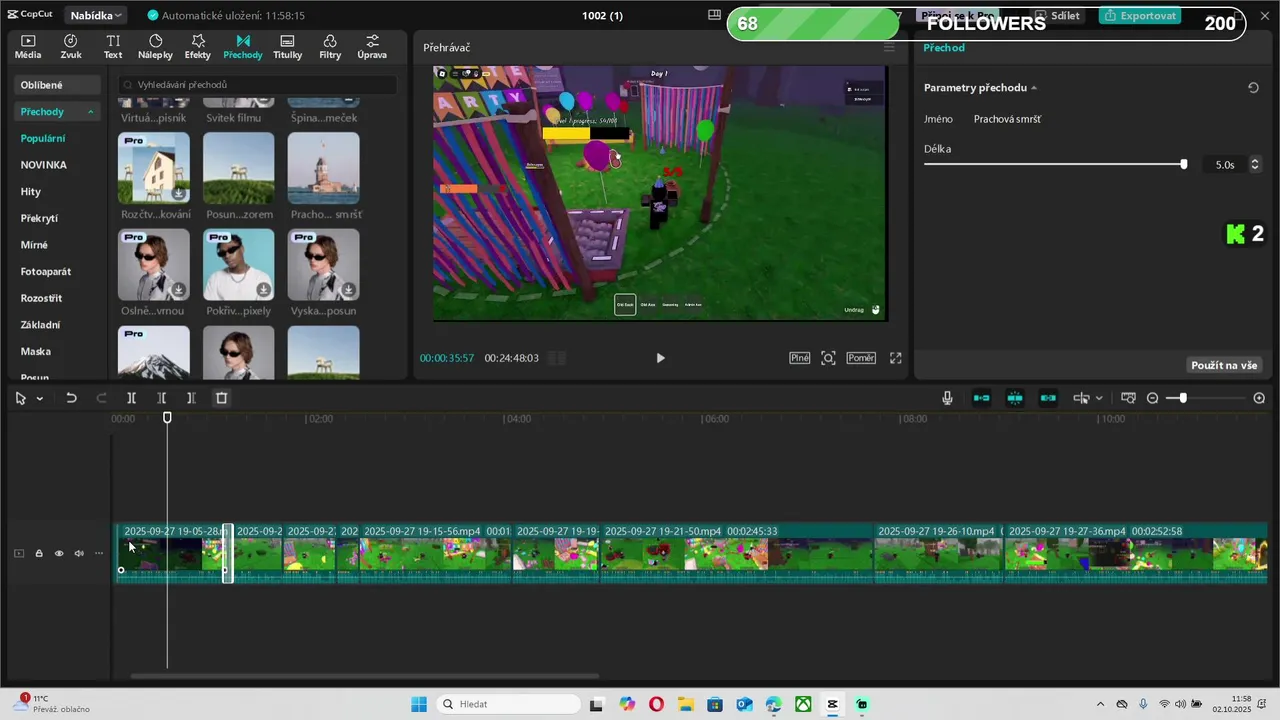Open the Efekty tab
Image resolution: width=1280 pixels, height=720 pixels.
198,47
